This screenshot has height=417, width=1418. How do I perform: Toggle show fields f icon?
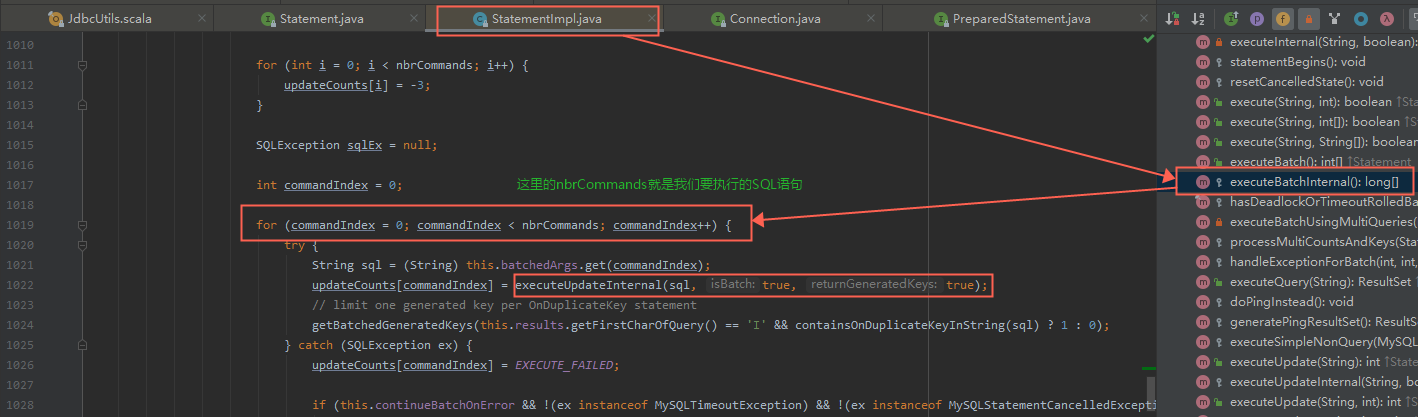tap(1282, 18)
